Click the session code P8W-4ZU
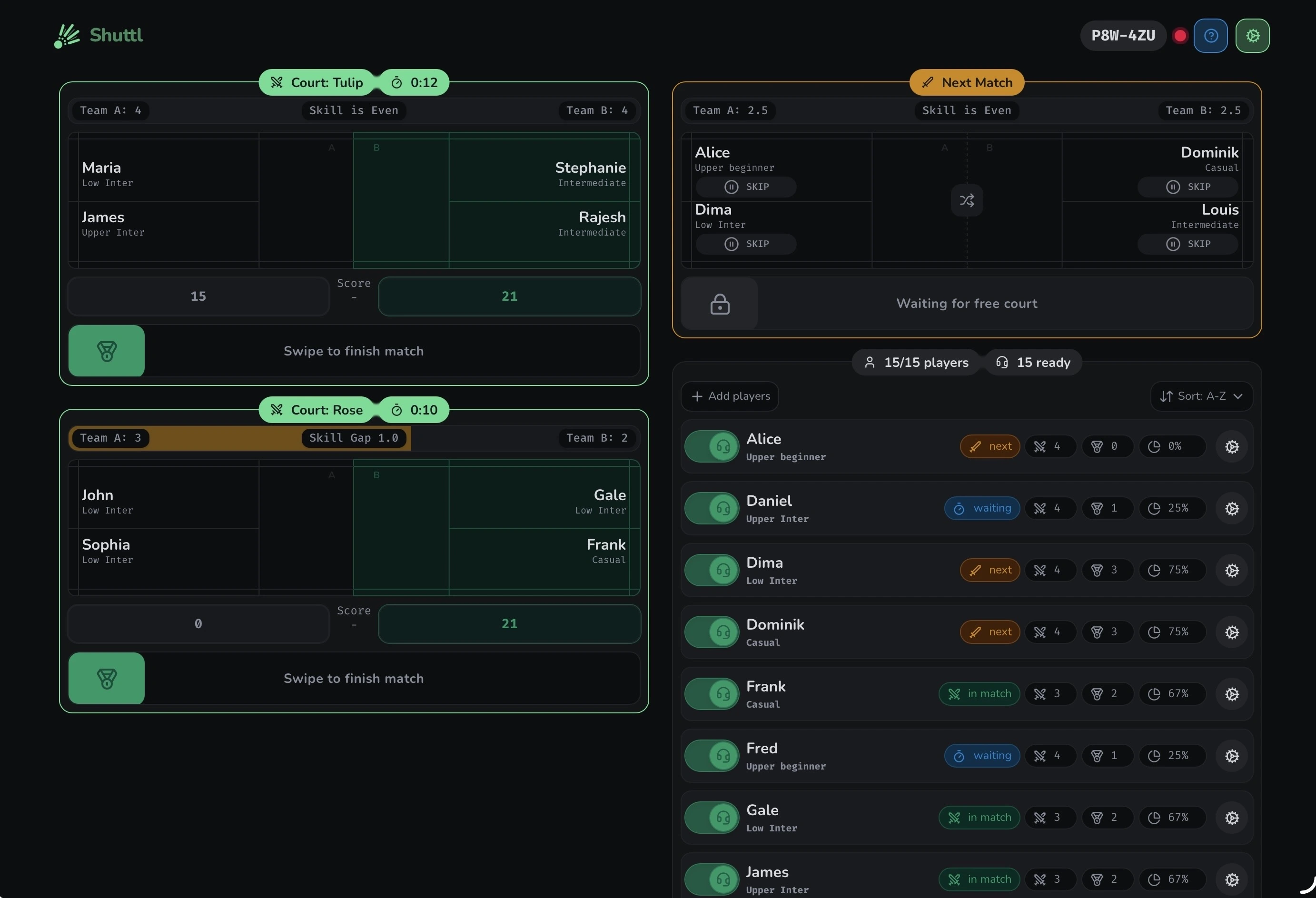The width and height of the screenshot is (1316, 898). click(x=1123, y=36)
